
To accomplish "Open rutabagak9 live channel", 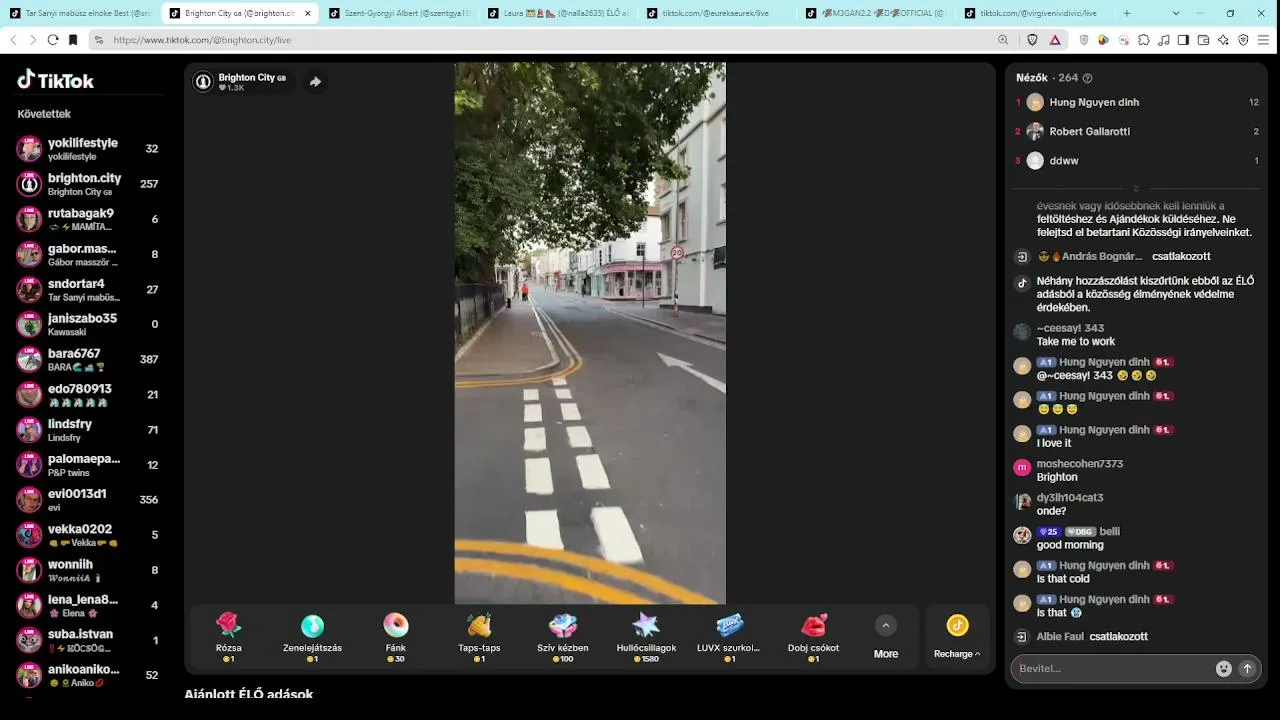I will (x=89, y=219).
